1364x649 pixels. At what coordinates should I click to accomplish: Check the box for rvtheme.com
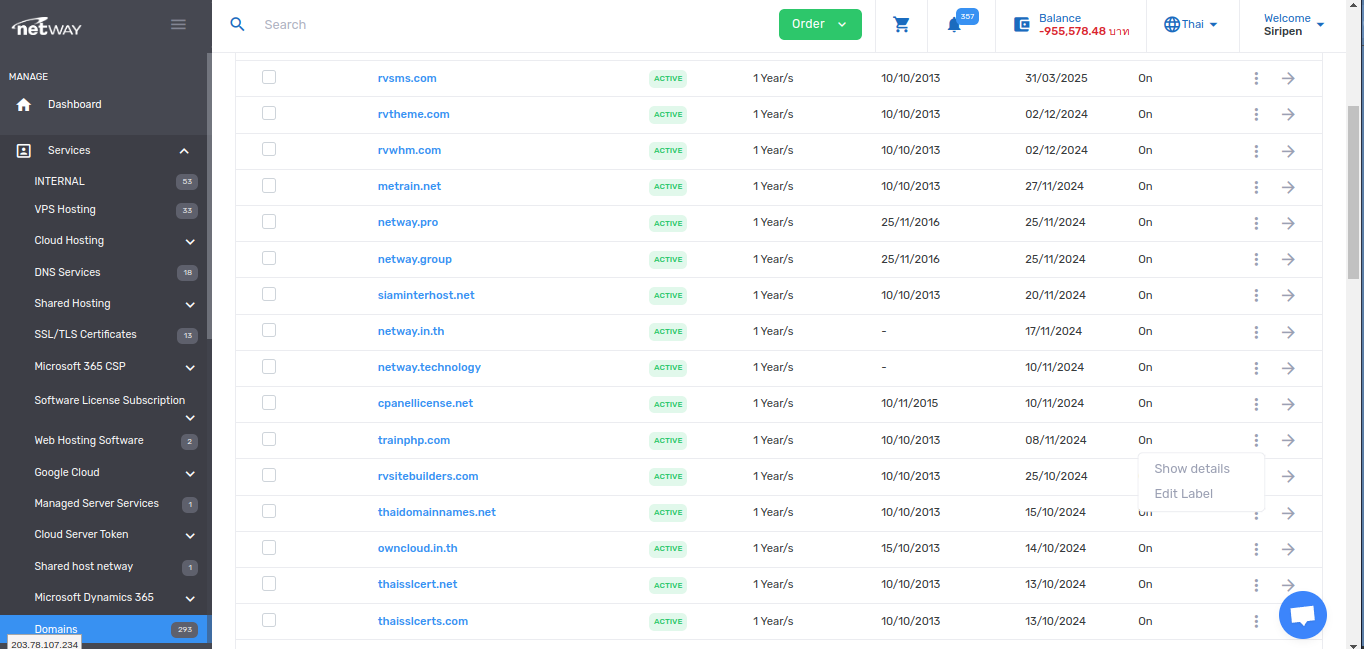[x=269, y=114]
